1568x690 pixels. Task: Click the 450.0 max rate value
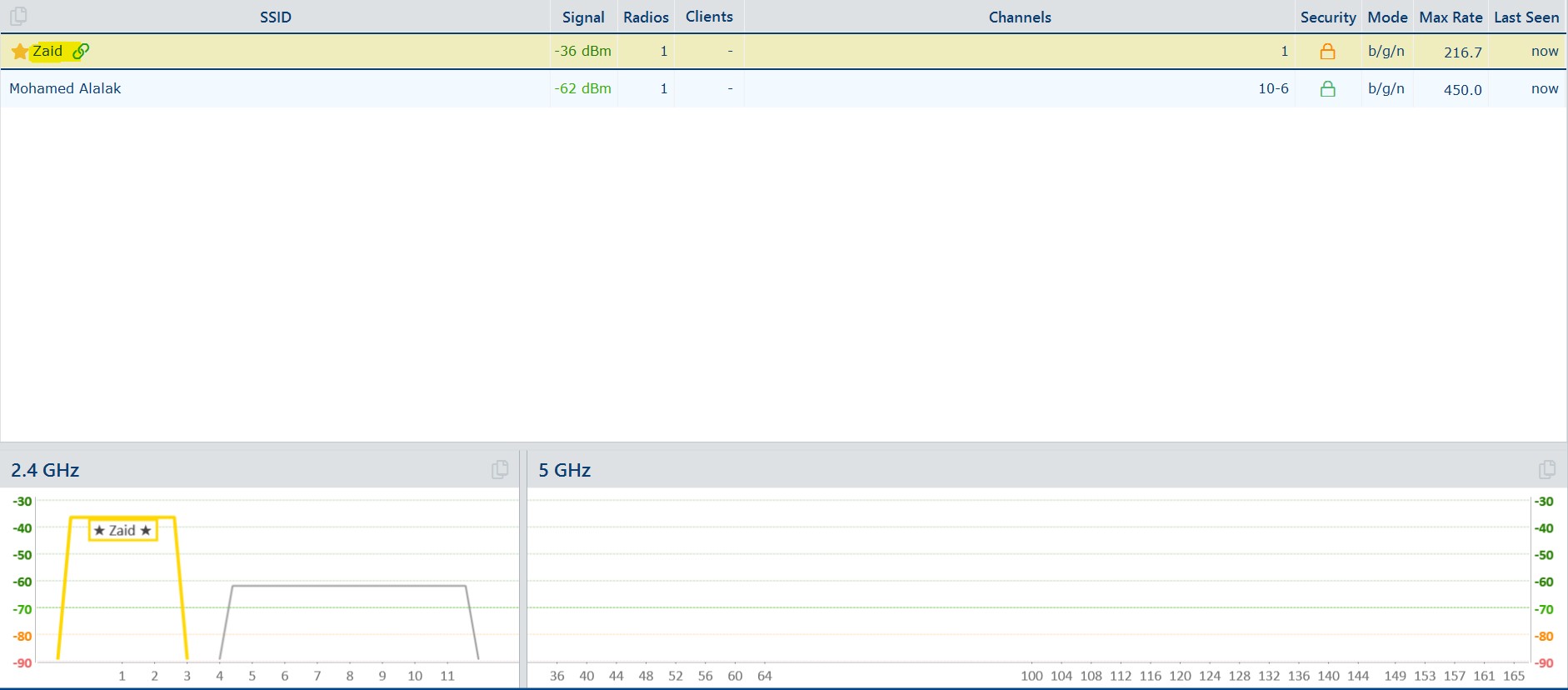pos(1463,89)
